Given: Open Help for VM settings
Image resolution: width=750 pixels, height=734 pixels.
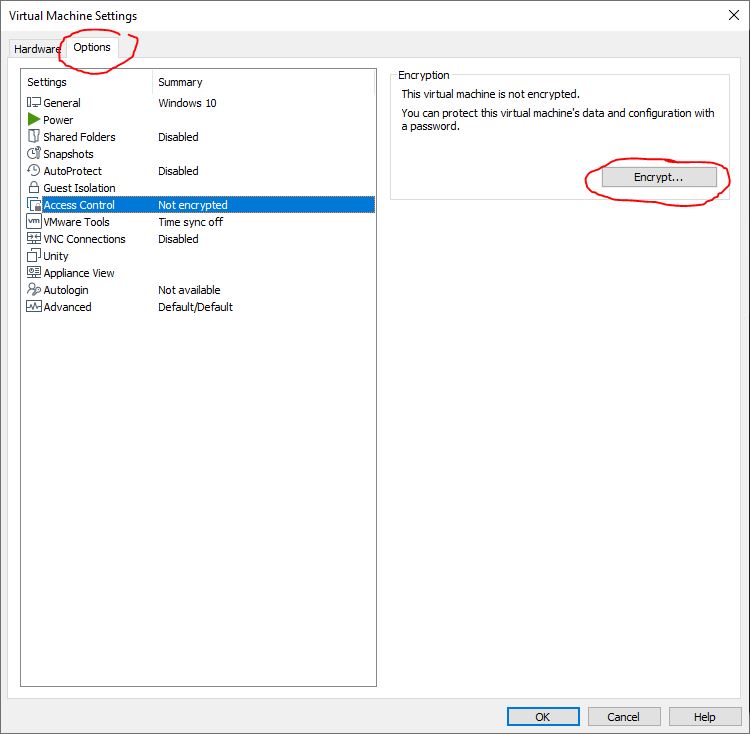Looking at the screenshot, I should point(705,717).
